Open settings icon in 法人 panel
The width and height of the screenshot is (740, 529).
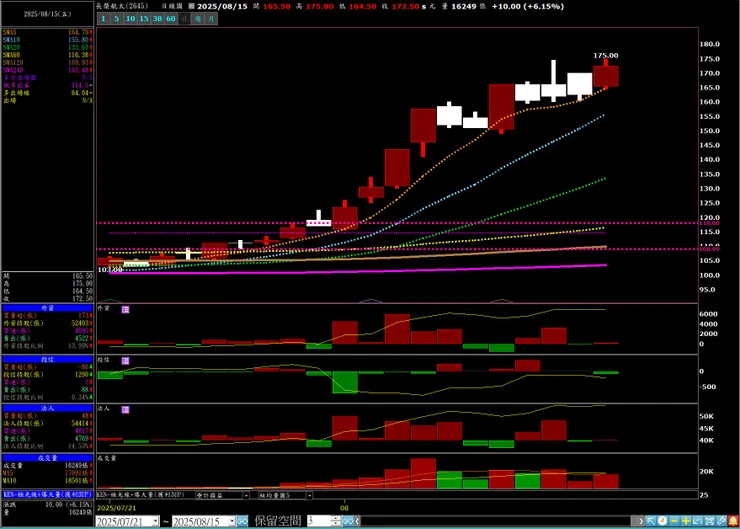pyautogui.click(x=125, y=410)
